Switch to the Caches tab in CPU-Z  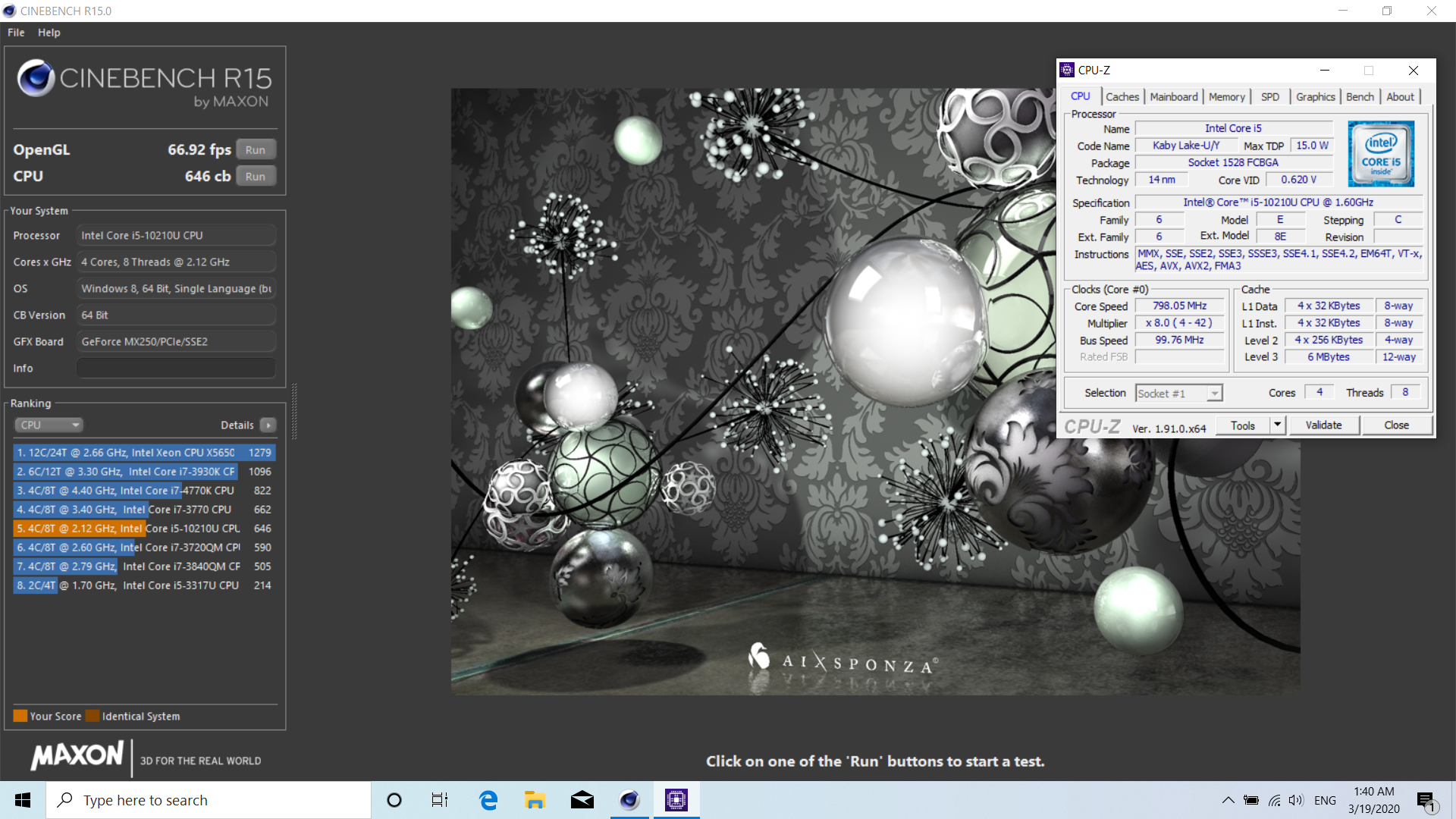coord(1122,96)
